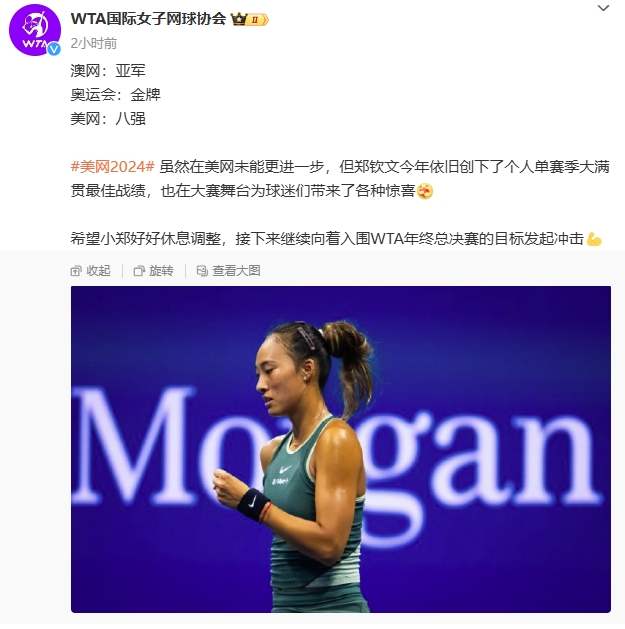Image resolution: width=625 pixels, height=629 pixels.
Task: Click the level II gold badge
Action: coord(257,19)
